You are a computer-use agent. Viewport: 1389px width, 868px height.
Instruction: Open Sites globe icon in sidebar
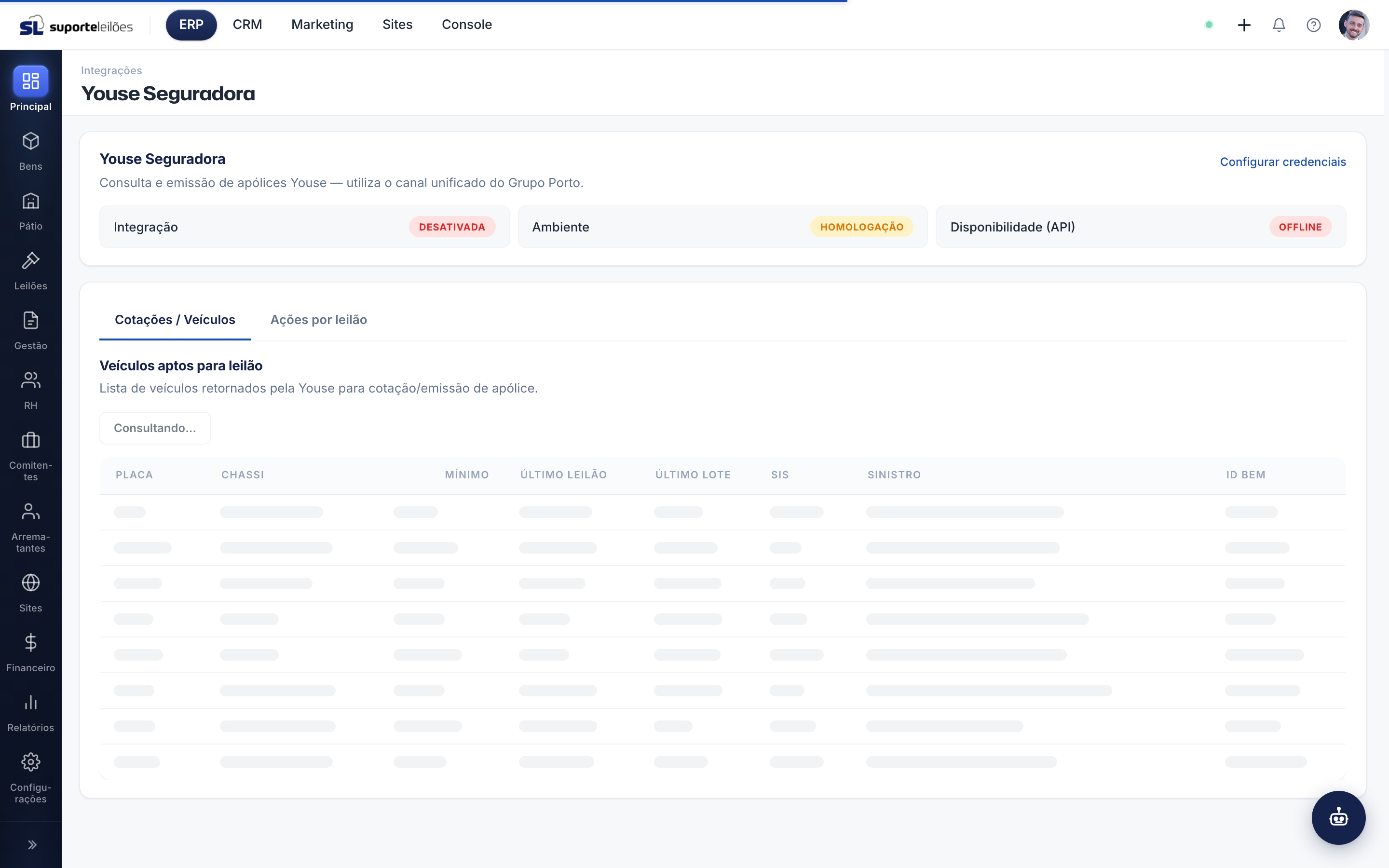point(30,583)
